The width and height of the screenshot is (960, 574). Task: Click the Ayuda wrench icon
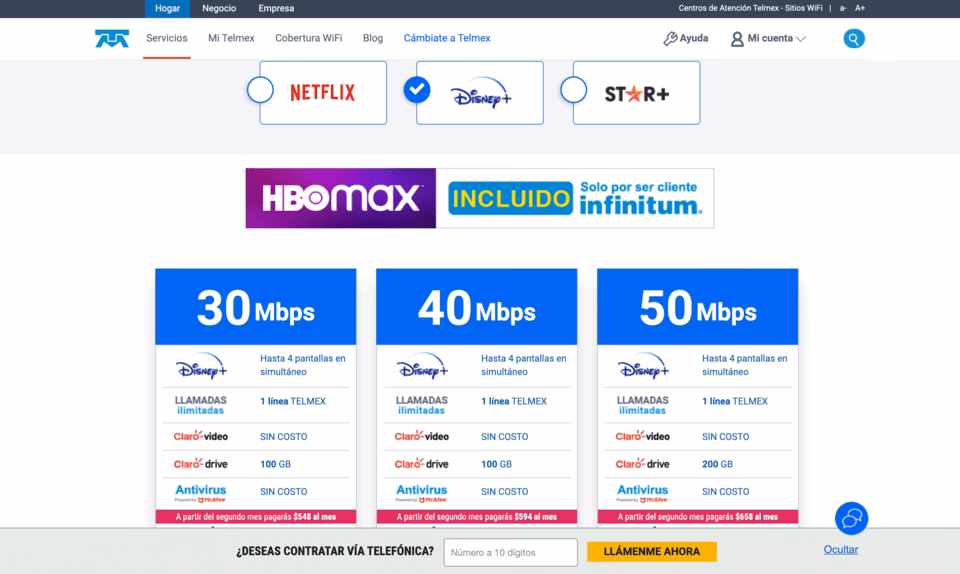[x=670, y=39]
